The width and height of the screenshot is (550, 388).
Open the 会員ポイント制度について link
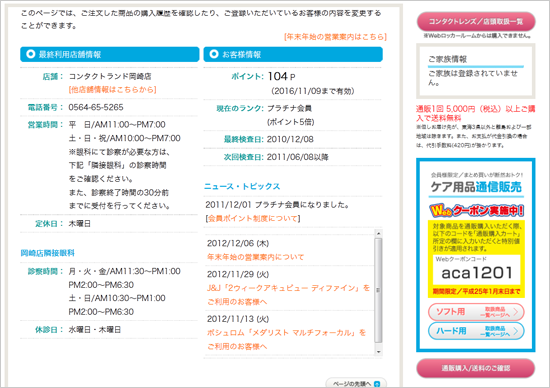[253, 219]
